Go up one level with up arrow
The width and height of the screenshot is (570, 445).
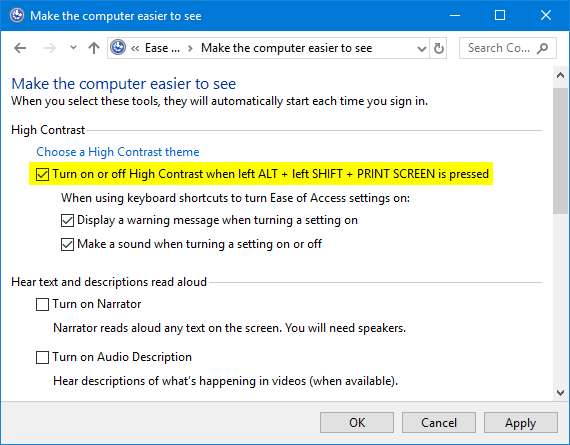pyautogui.click(x=94, y=48)
